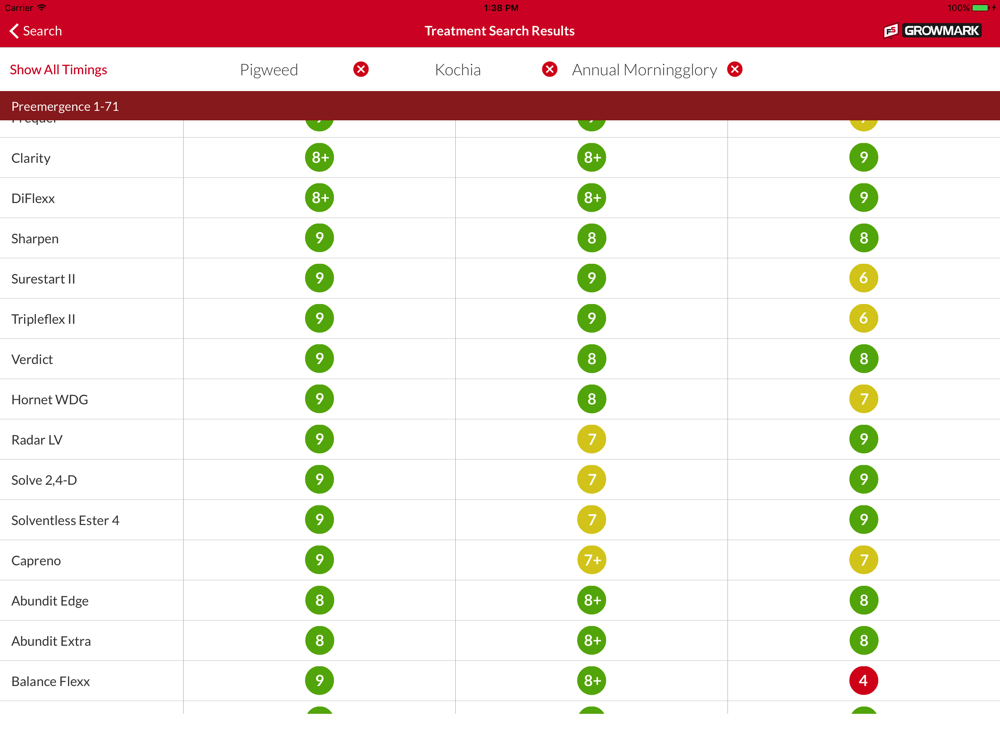Viewport: 1000px width, 750px height.
Task: Select the Pigweed column header
Action: 269,70
